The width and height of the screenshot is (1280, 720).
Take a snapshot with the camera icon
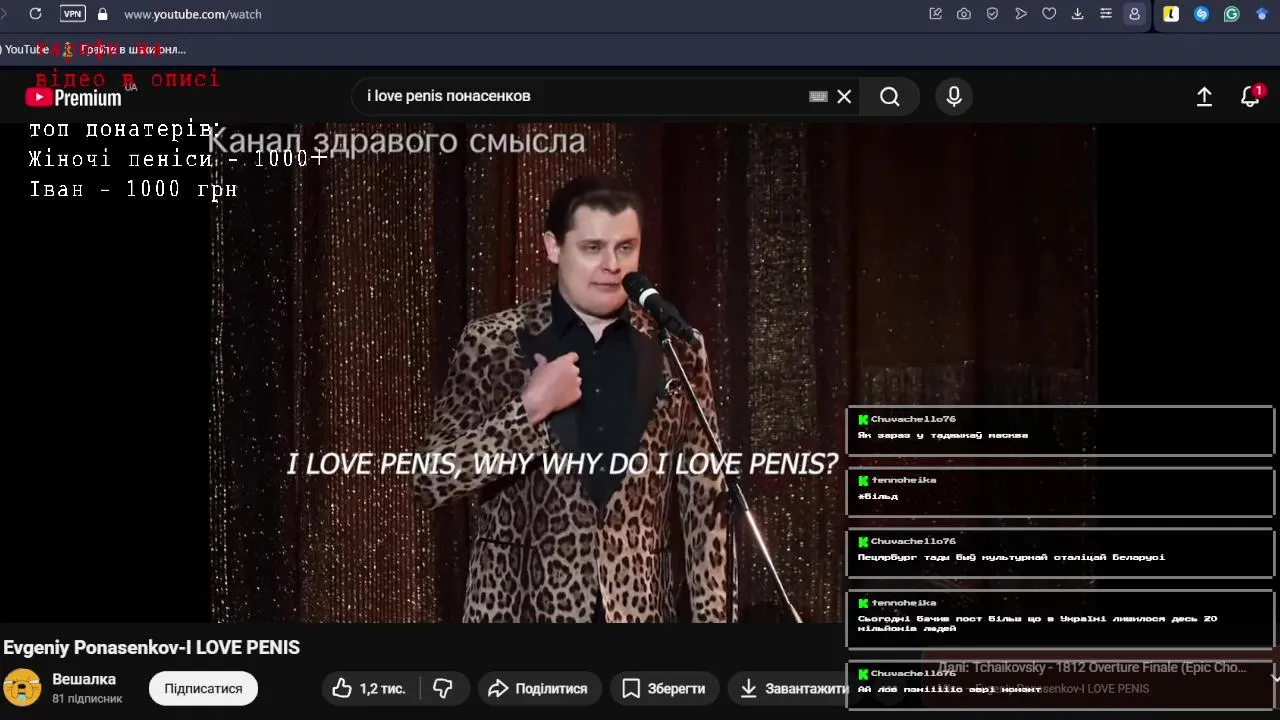[x=964, y=14]
